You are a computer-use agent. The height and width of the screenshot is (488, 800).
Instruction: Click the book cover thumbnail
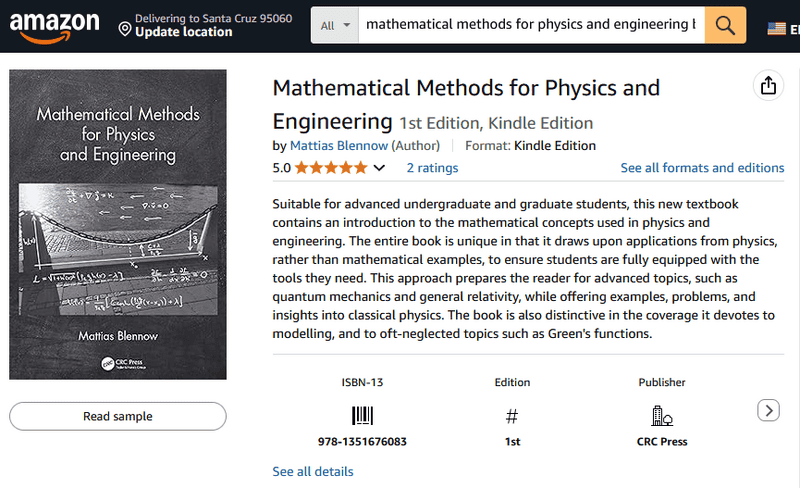pos(118,224)
